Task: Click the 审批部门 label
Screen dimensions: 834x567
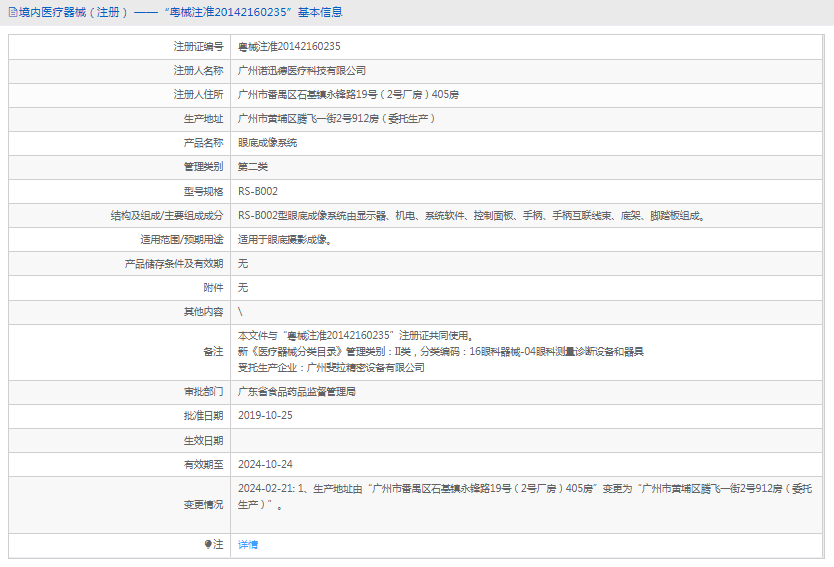Action: 204,392
